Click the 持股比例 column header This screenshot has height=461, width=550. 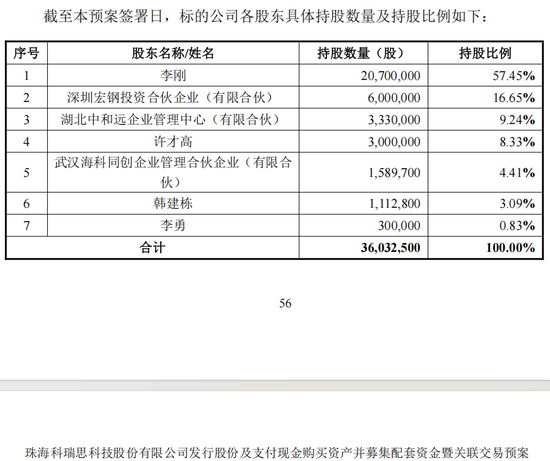[x=485, y=53]
